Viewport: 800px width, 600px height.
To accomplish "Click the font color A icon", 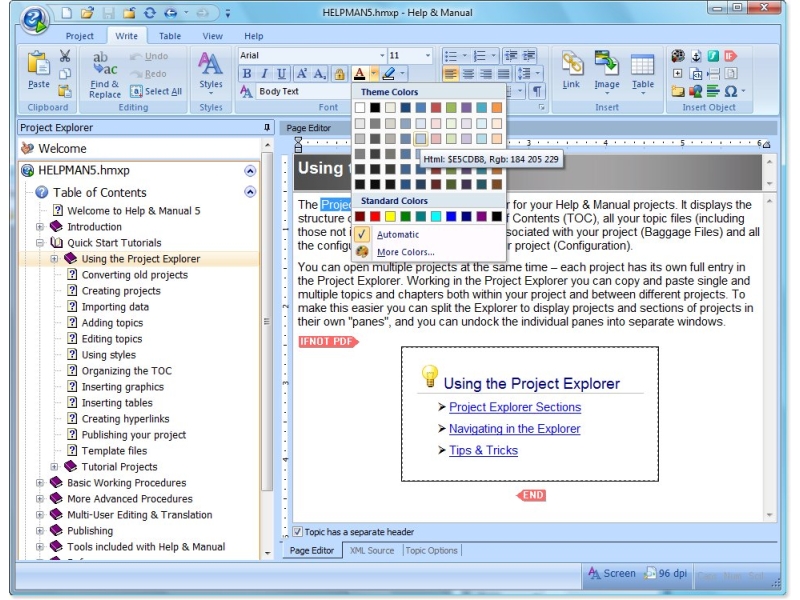I will click(x=360, y=74).
